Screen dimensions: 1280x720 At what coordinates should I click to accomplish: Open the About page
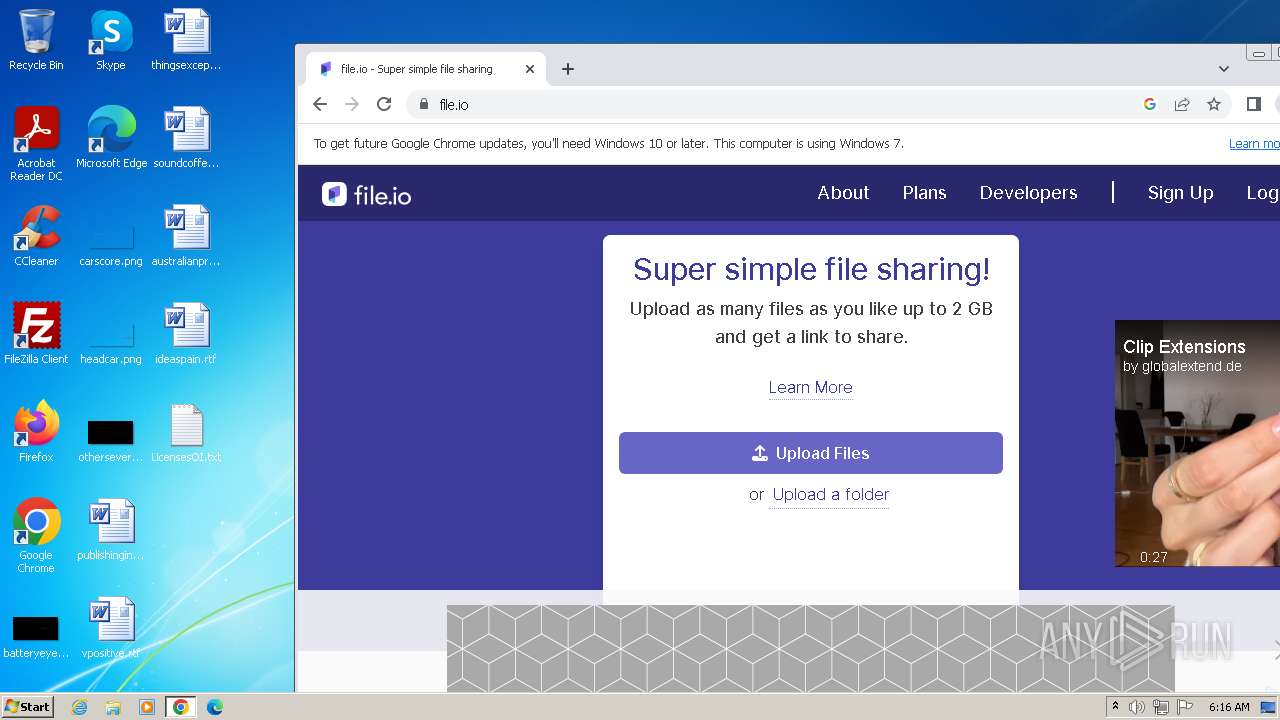point(843,193)
